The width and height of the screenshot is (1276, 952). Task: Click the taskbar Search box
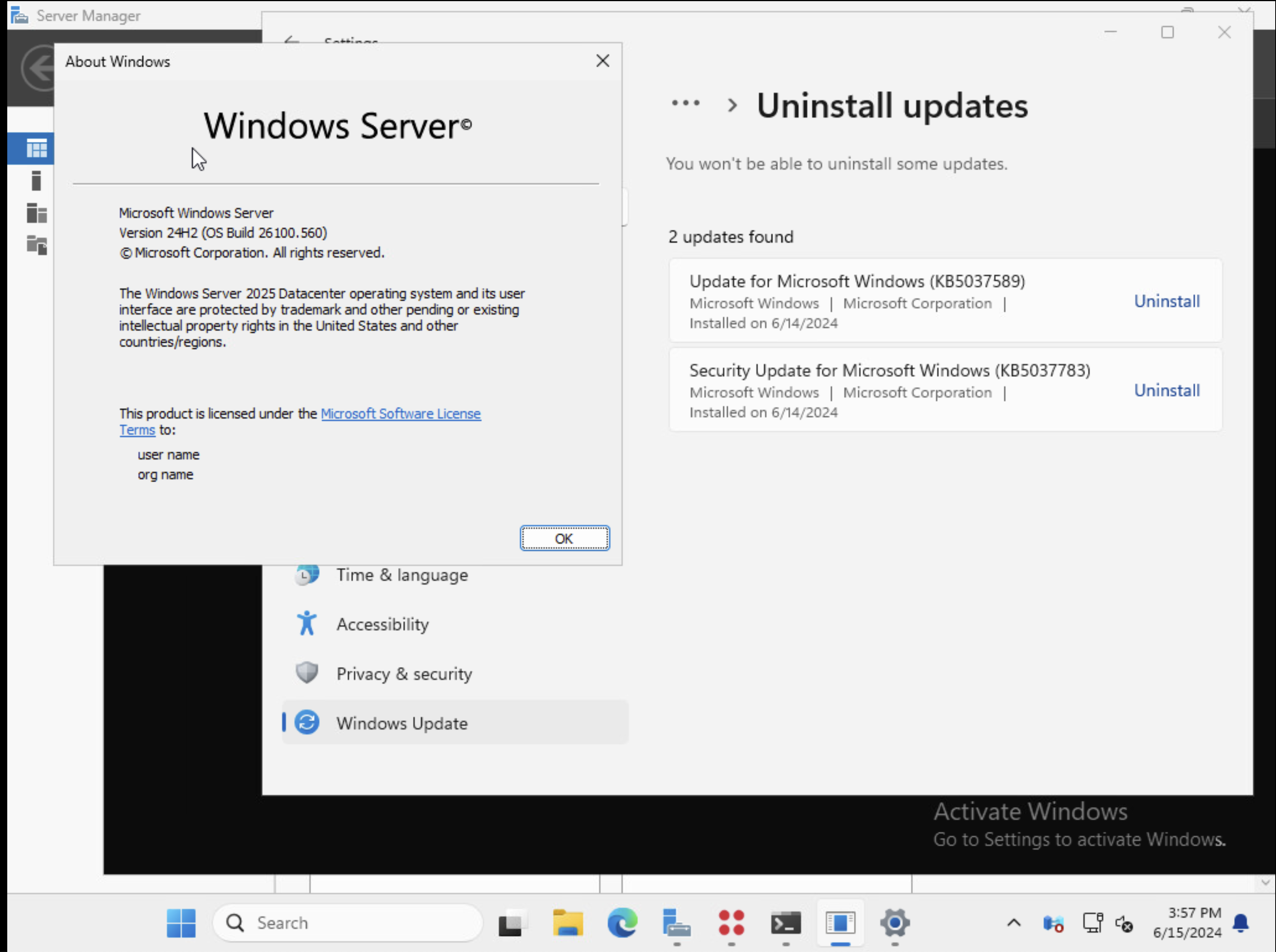click(347, 923)
